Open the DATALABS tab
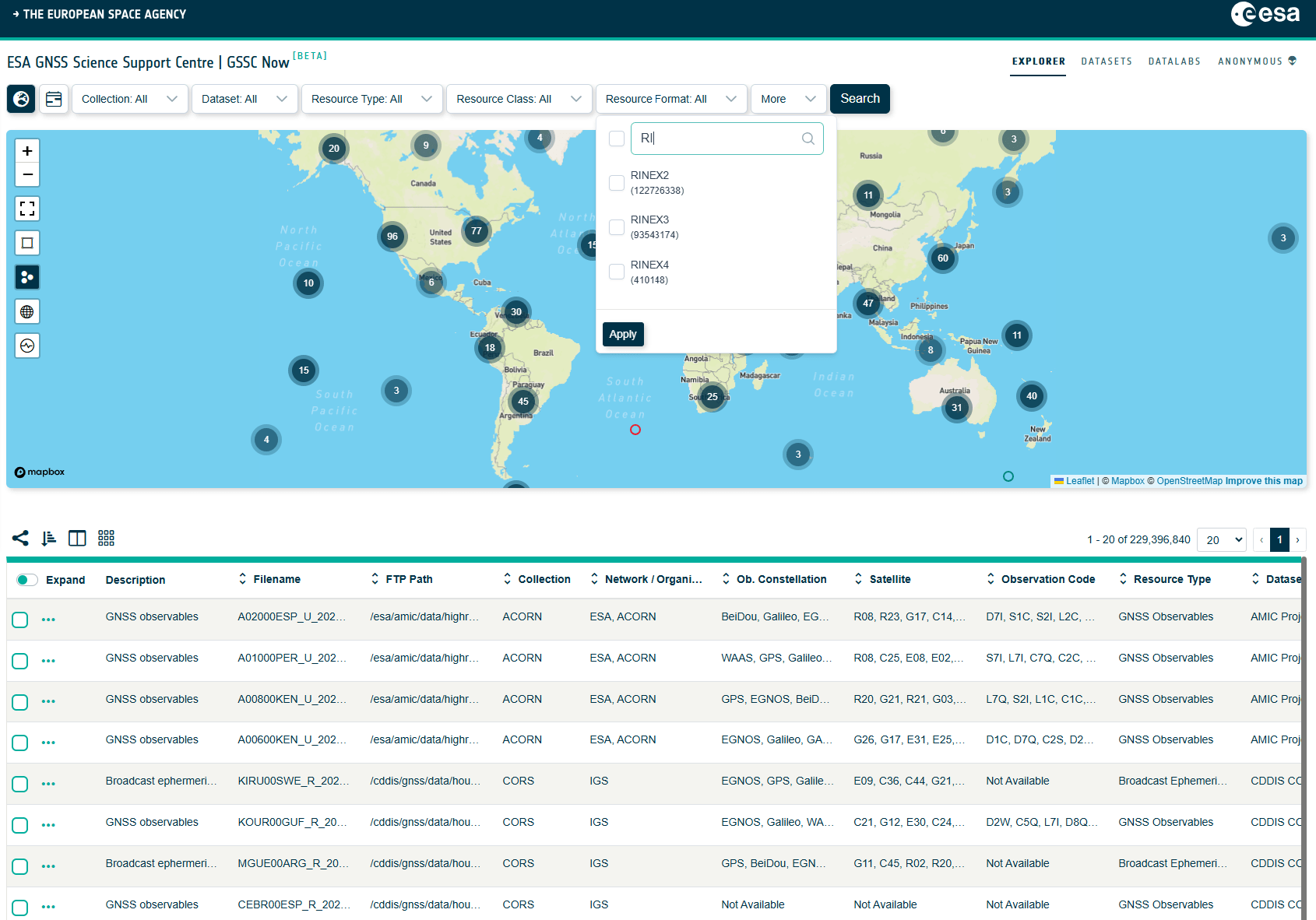 1174,61
